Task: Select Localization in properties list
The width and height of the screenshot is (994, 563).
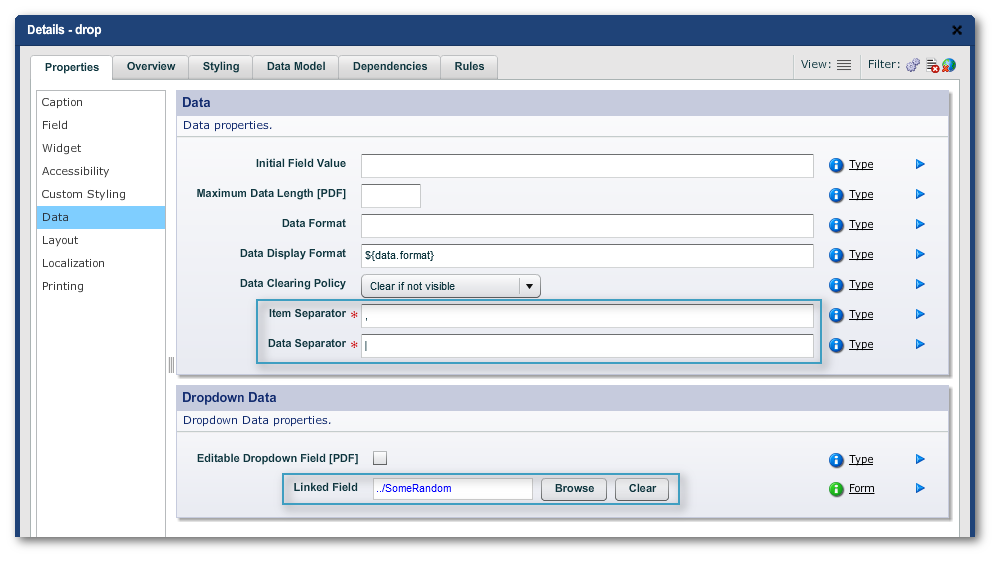Action: point(101,263)
